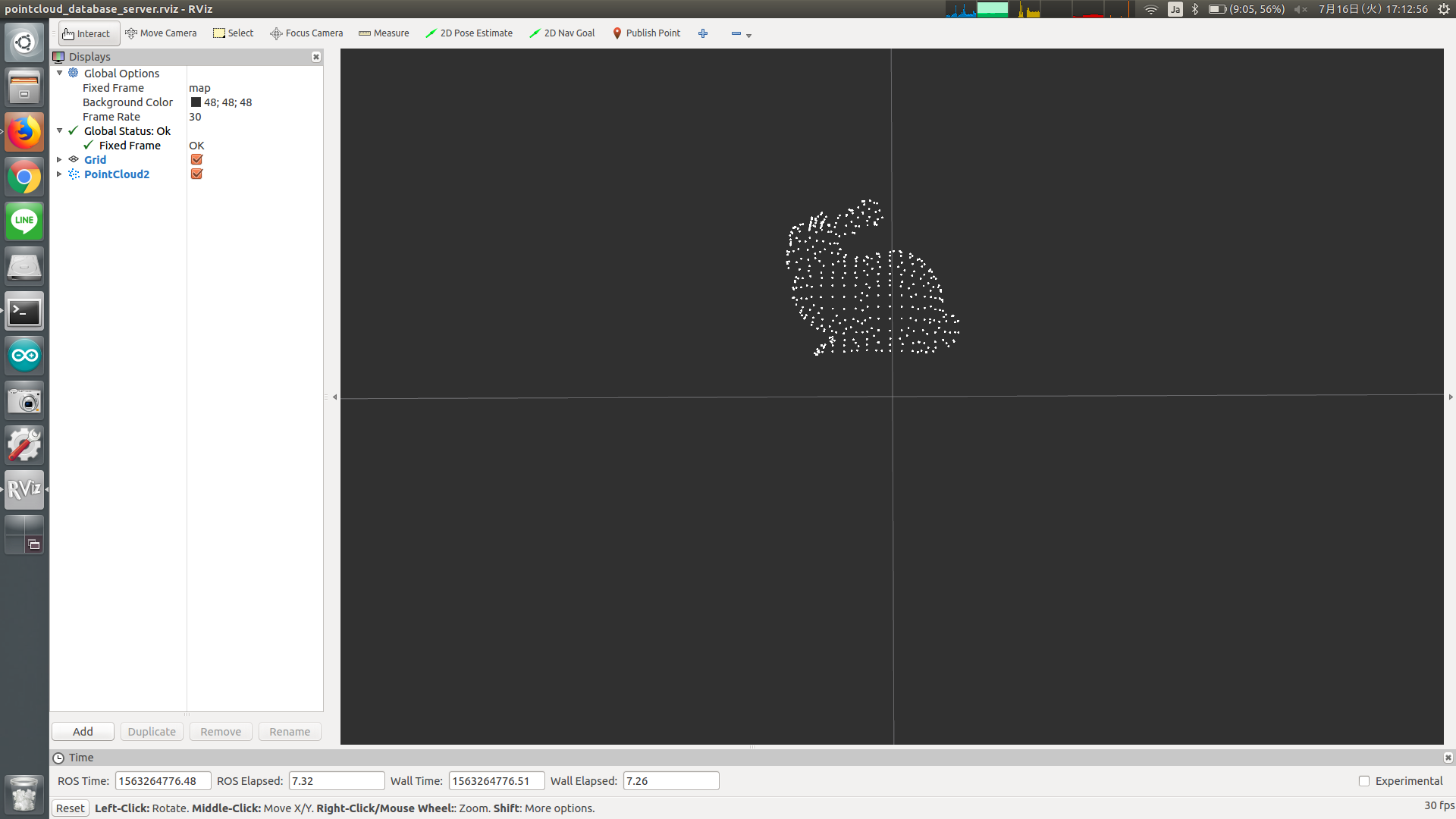Open the System Settings tools icon

point(24,445)
